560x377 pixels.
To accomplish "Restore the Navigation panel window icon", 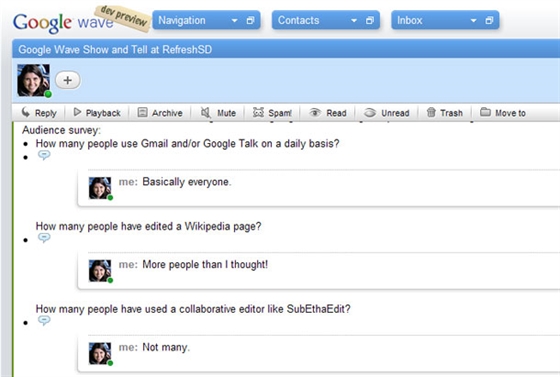I will (251, 20).
